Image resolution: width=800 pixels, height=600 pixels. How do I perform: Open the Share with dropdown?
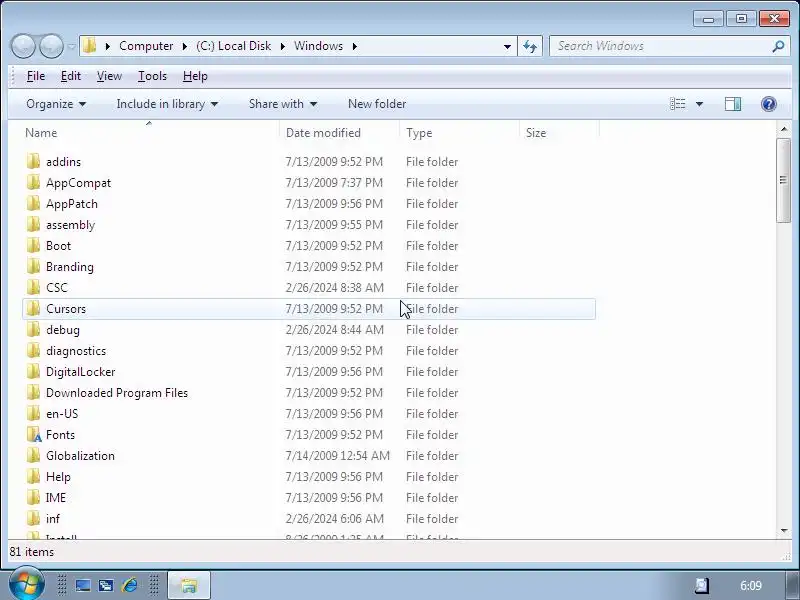[x=283, y=104]
